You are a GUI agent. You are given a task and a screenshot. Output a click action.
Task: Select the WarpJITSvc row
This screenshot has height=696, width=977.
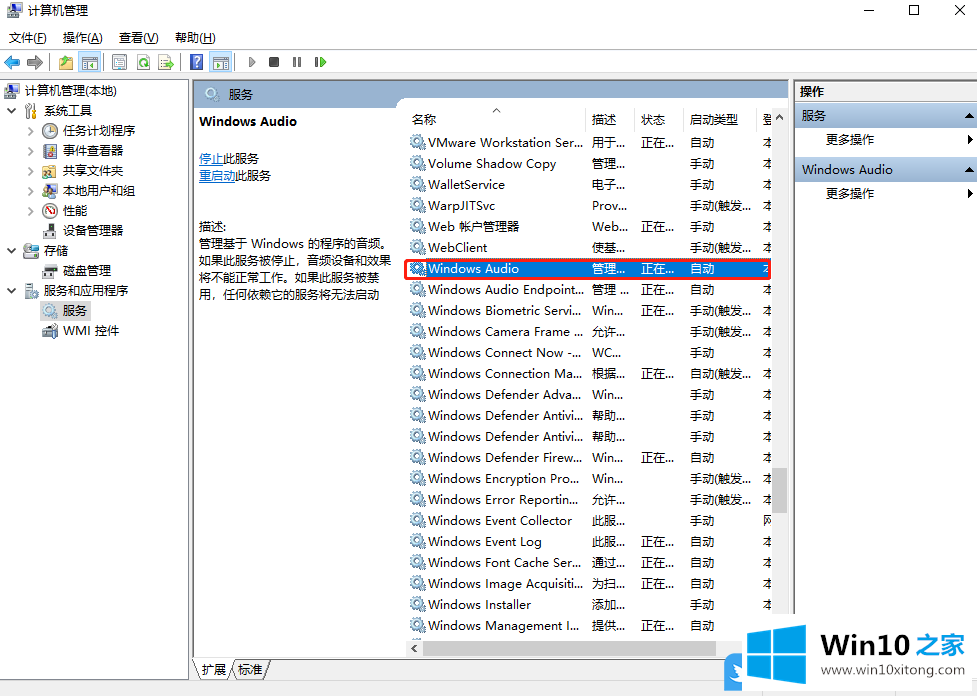click(x=589, y=206)
